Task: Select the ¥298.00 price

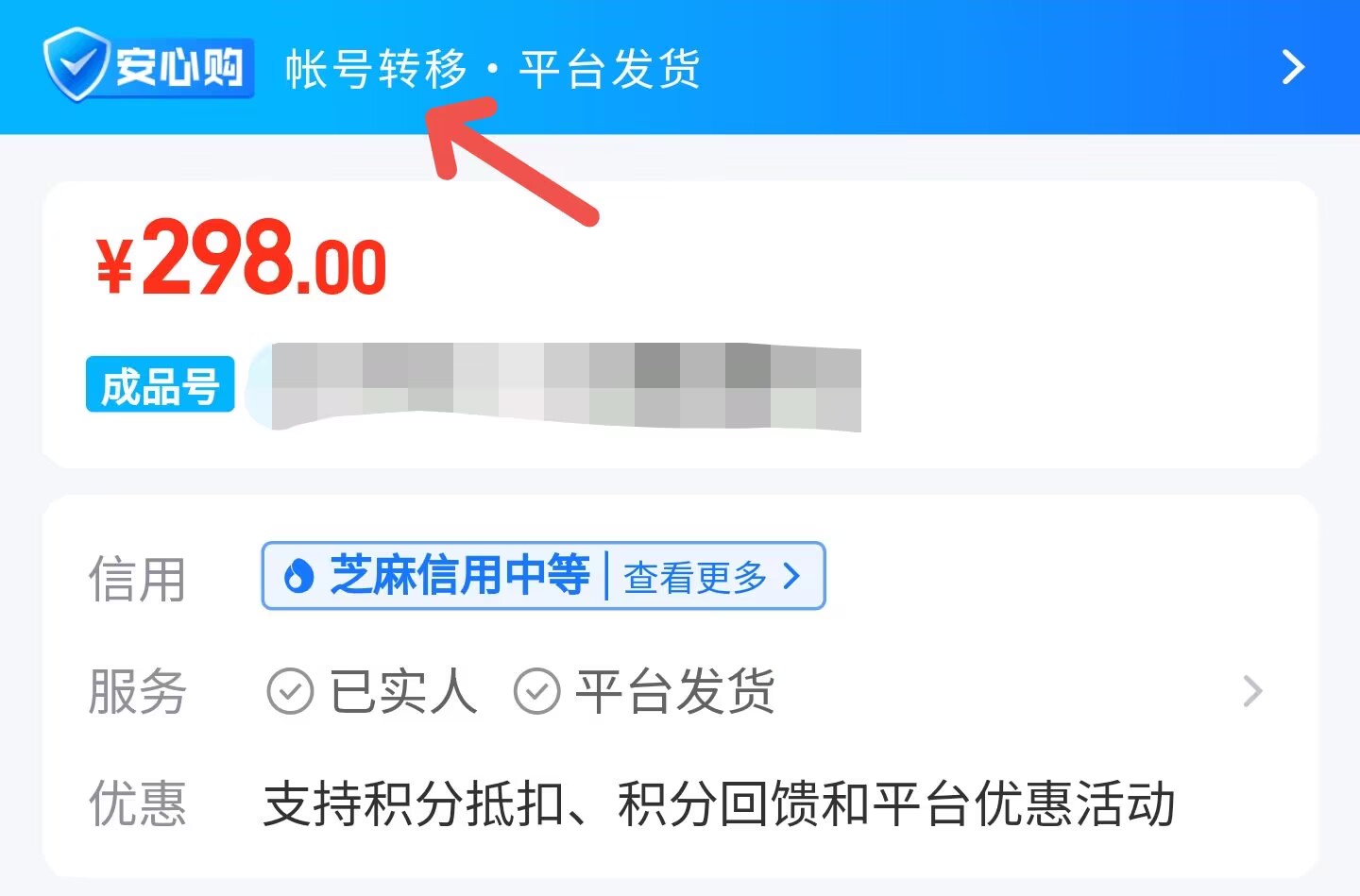Action: tap(242, 257)
